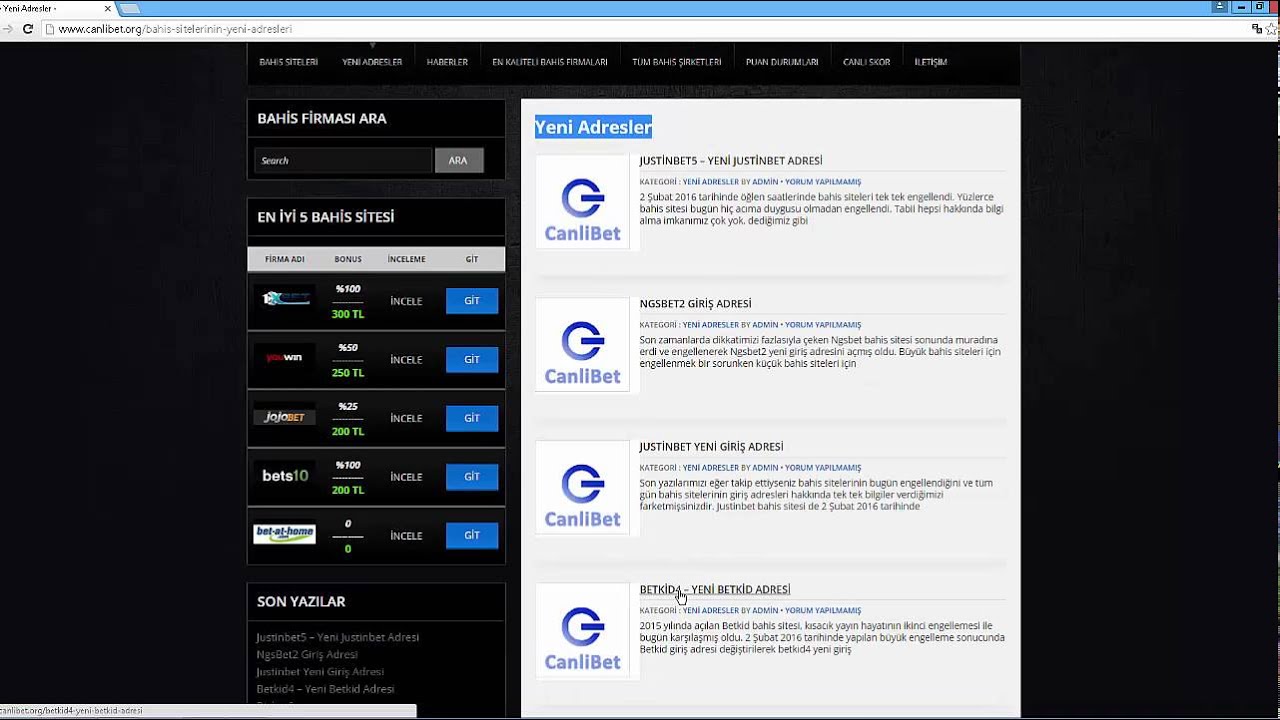Open CanliBet thumbnail of Justinbet Yeni Giris post
The width and height of the screenshot is (1280, 720).
582,488
